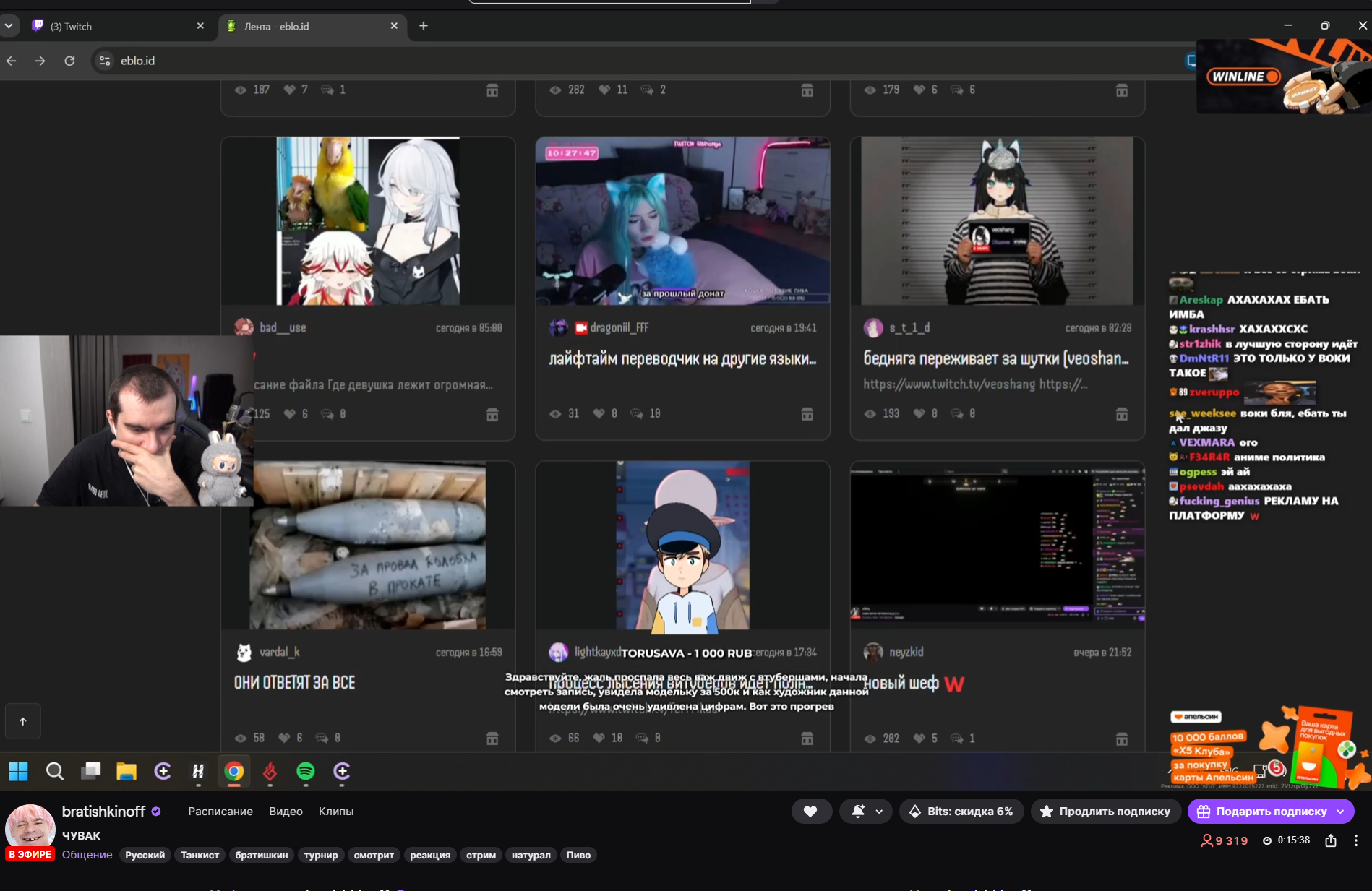
Task: Open Spotify from the taskbar
Action: [x=306, y=772]
